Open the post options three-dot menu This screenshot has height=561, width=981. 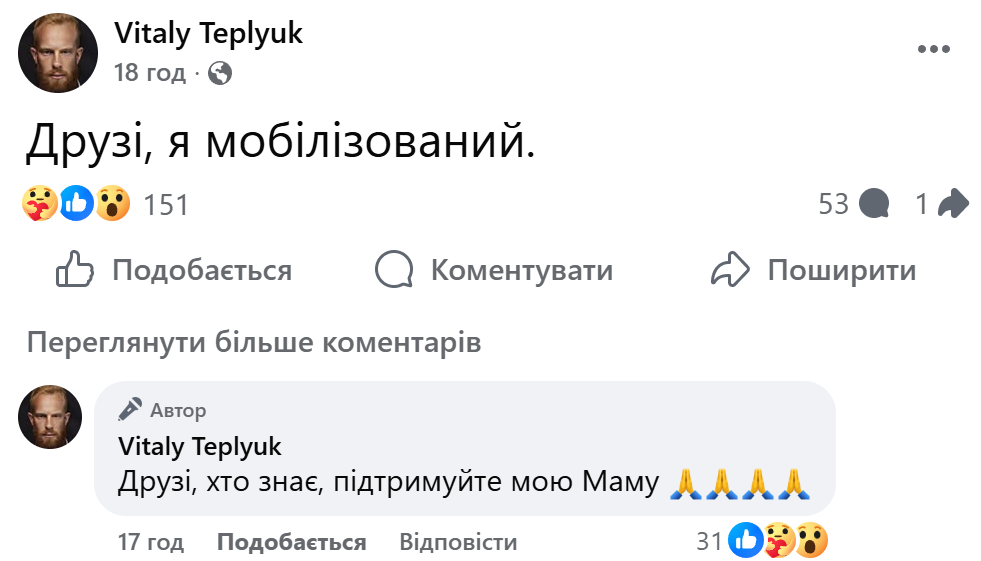point(933,50)
